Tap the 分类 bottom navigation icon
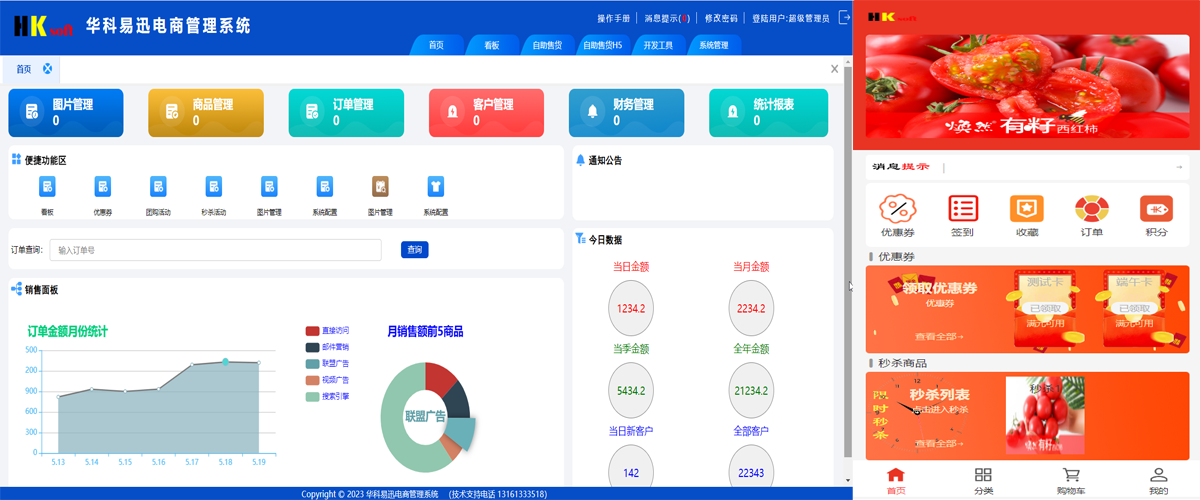The width and height of the screenshot is (1200, 500). point(983,480)
